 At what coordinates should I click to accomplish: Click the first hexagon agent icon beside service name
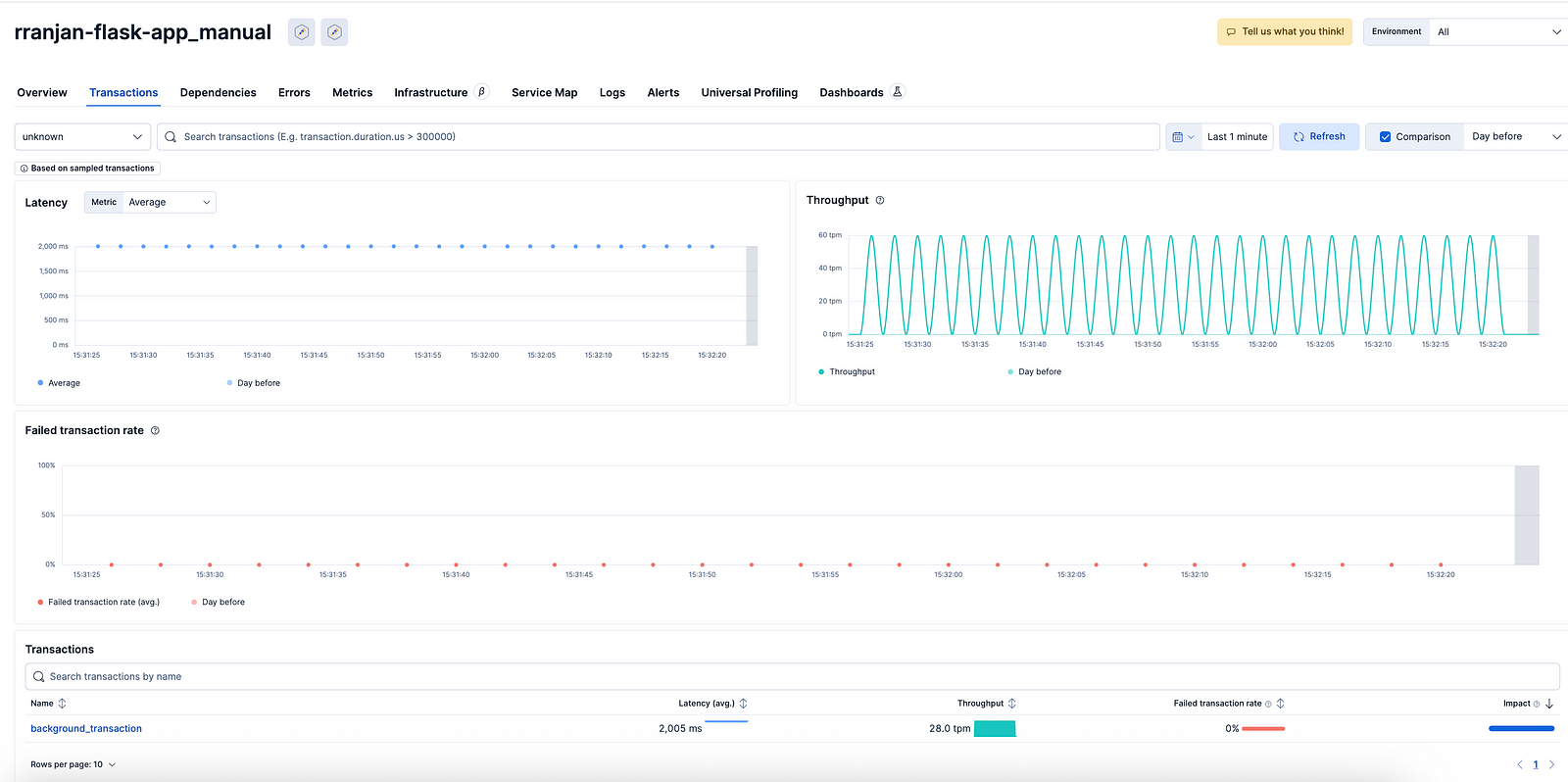302,32
